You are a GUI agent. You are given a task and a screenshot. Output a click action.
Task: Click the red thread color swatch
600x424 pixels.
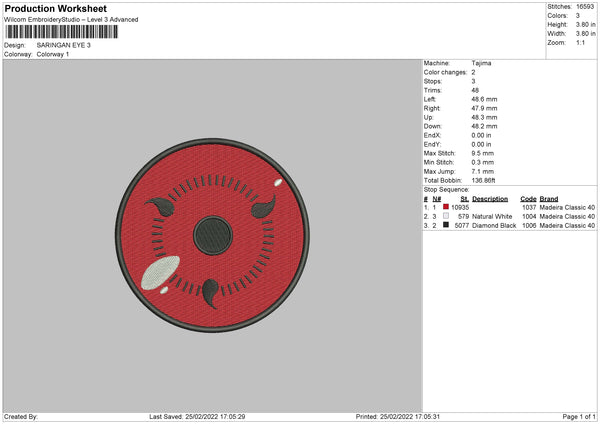tap(446, 207)
